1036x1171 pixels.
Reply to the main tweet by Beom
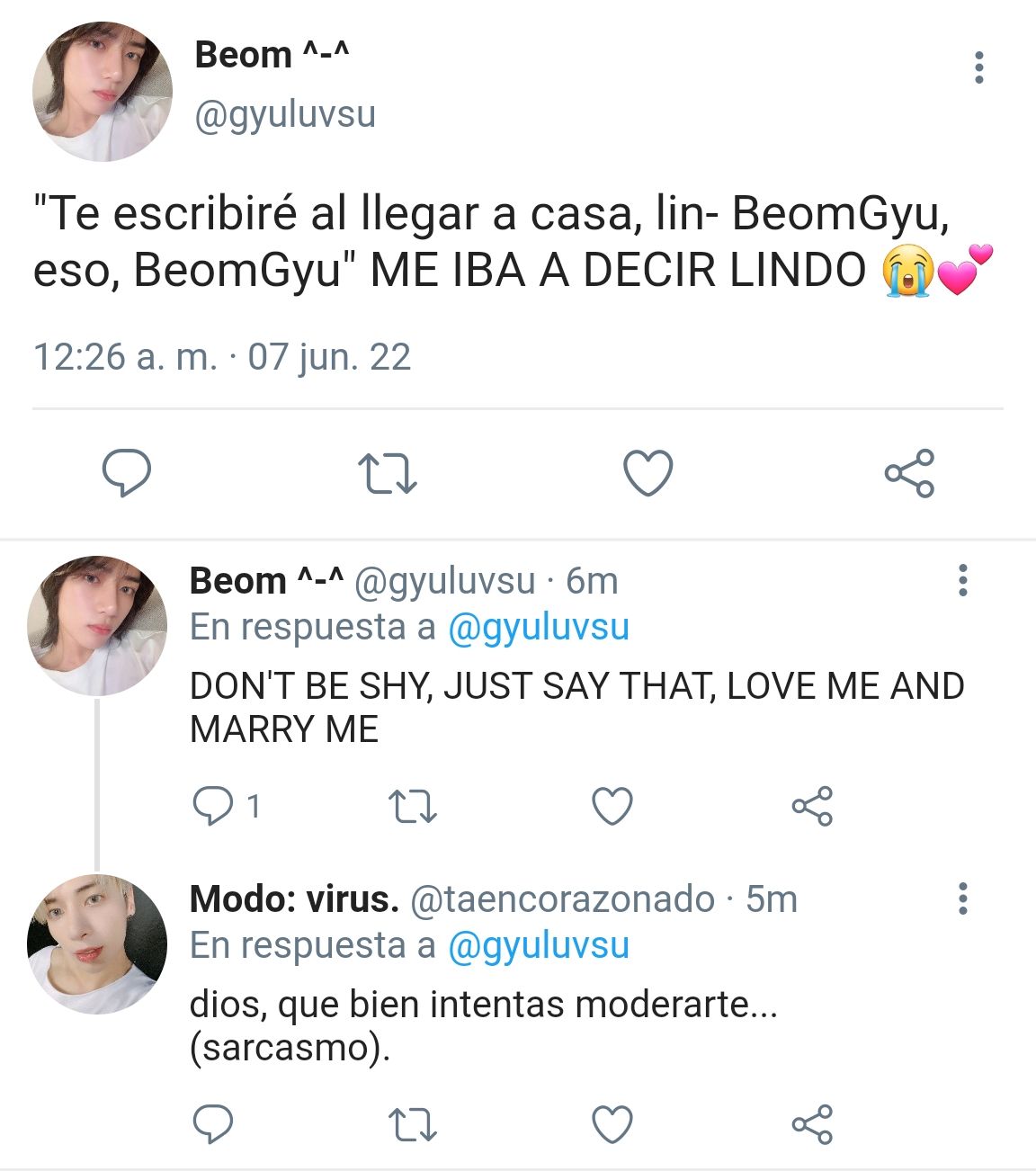click(x=127, y=473)
